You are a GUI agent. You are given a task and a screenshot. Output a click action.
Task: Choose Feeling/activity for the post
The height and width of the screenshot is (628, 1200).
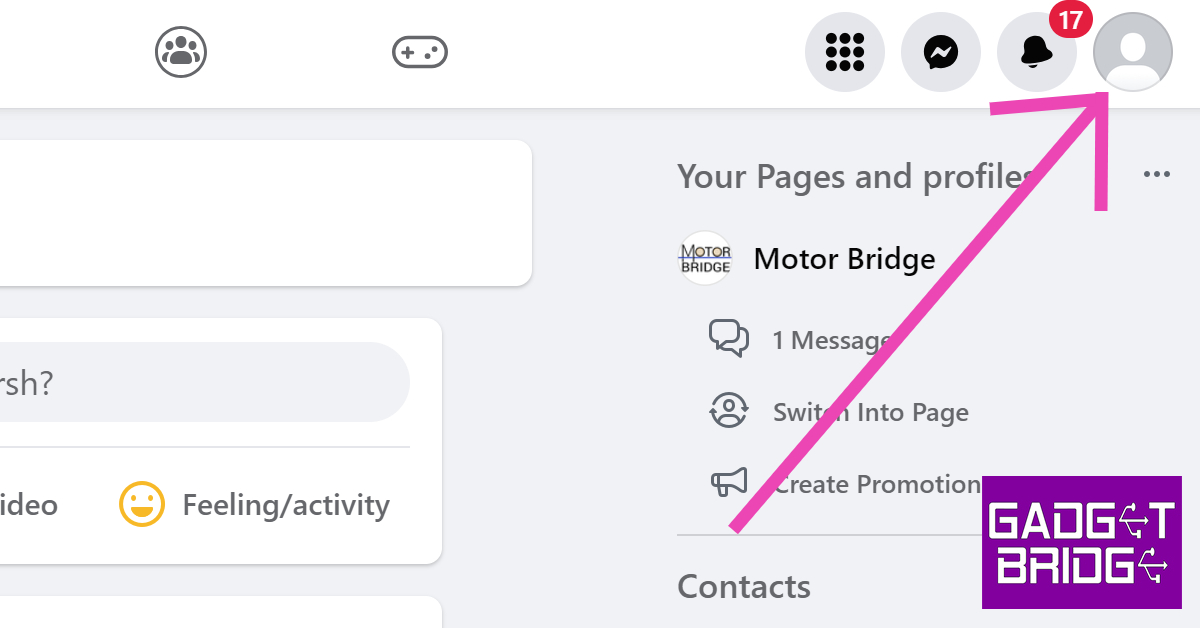coord(285,505)
